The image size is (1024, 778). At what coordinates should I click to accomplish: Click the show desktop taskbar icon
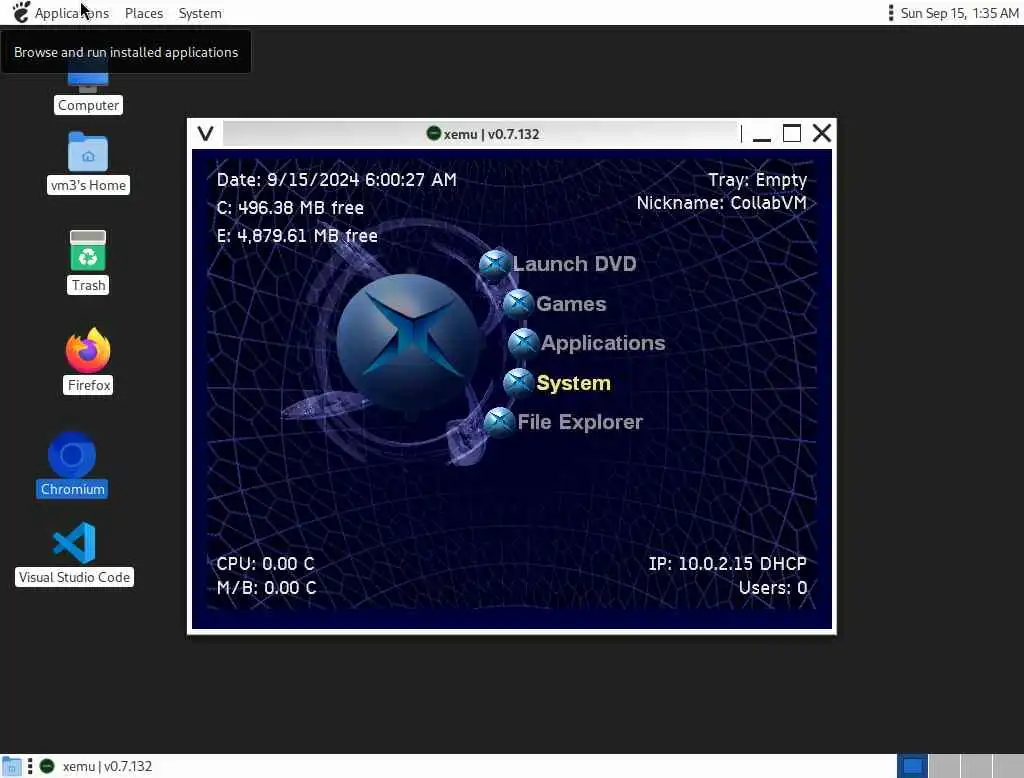coord(11,766)
